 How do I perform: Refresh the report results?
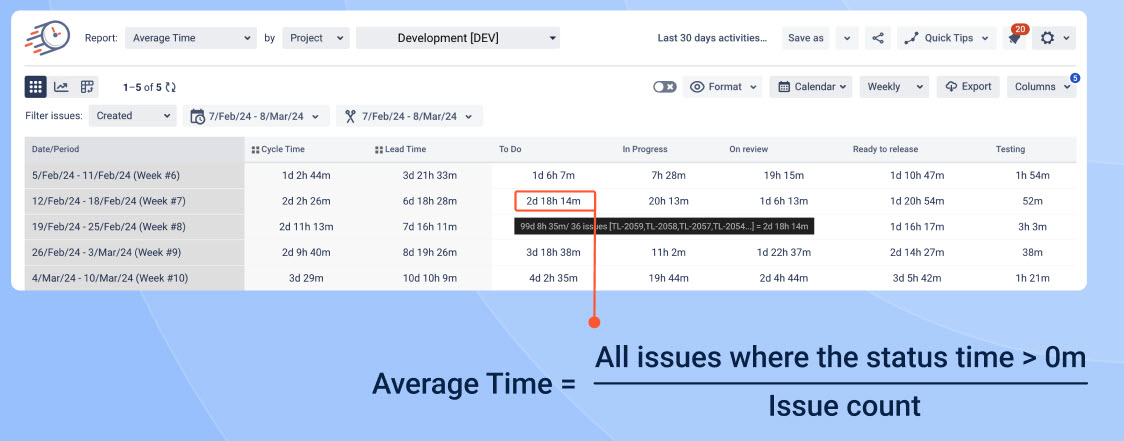[x=171, y=87]
